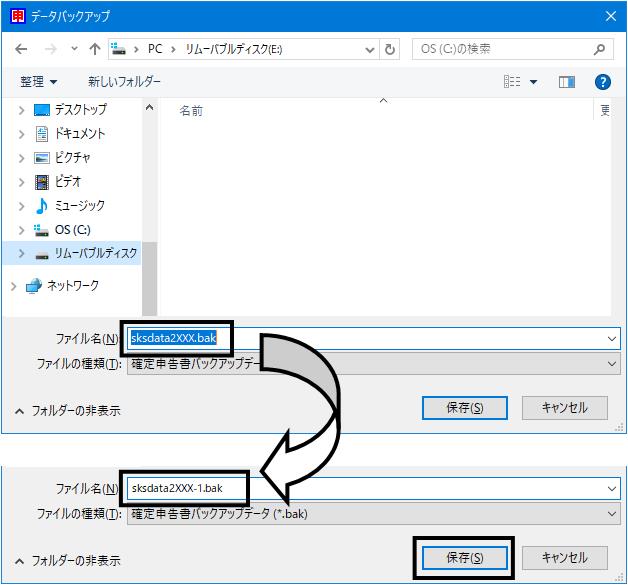Image resolution: width=628 pixels, height=585 pixels.
Task: Click キャンセル in the upper dialog
Action: 565,408
